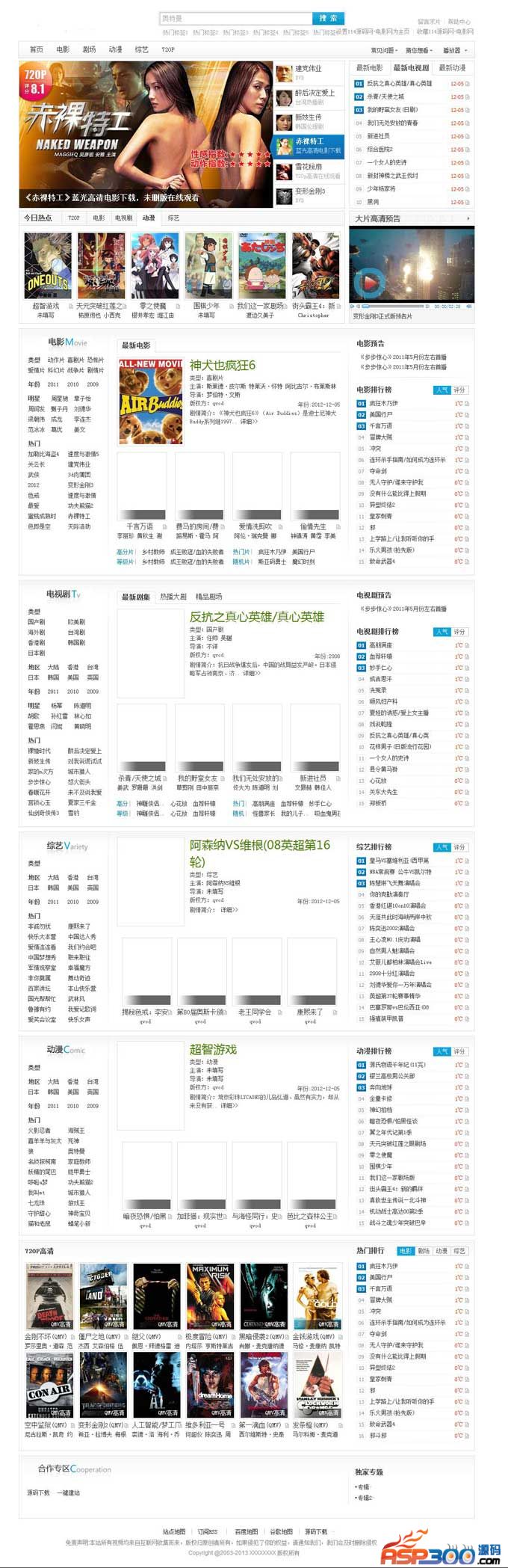Select the 动漫 tab in 热门排行

[442, 1250]
